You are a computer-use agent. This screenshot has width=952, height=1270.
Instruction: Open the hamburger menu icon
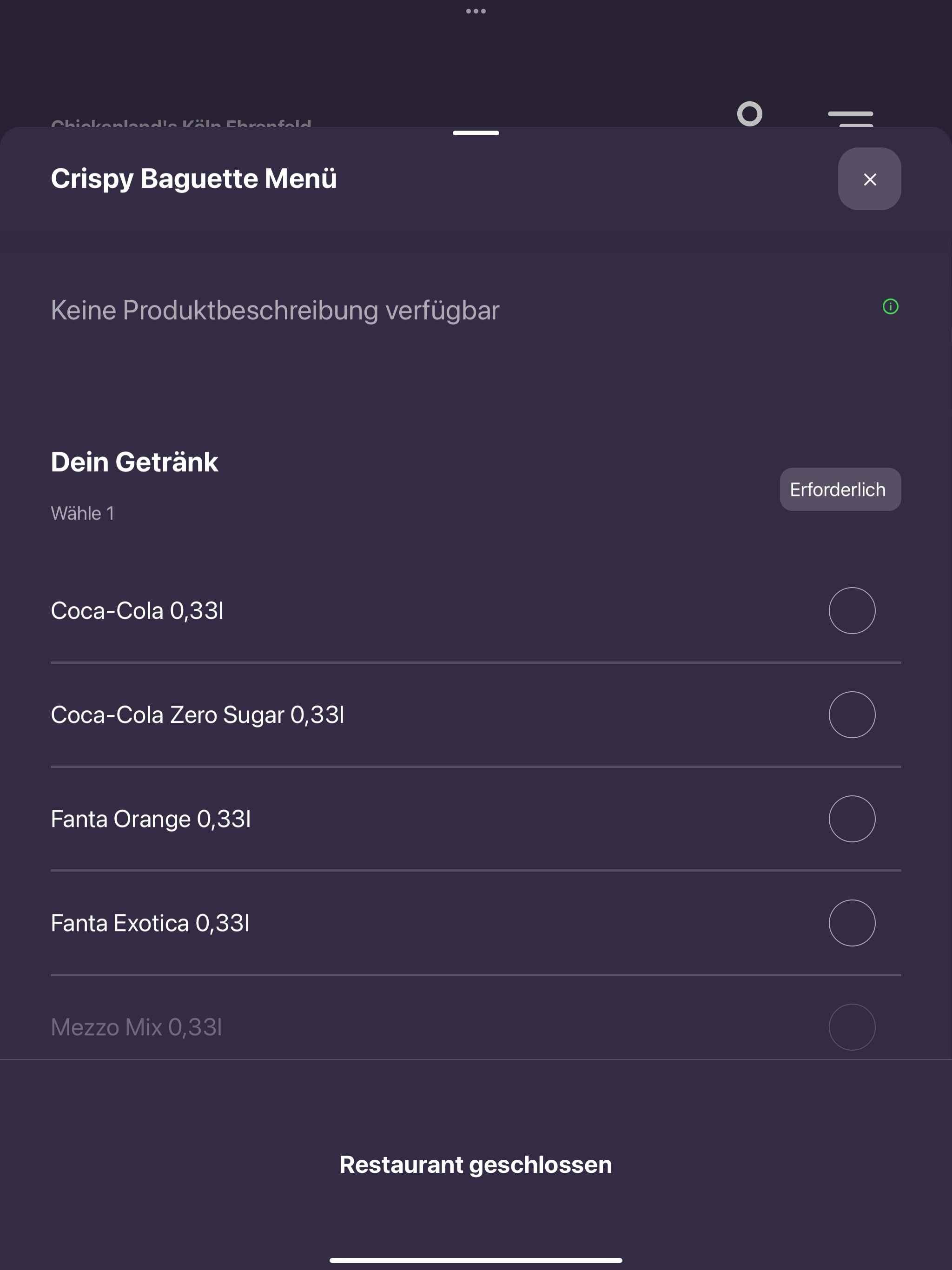(x=850, y=118)
